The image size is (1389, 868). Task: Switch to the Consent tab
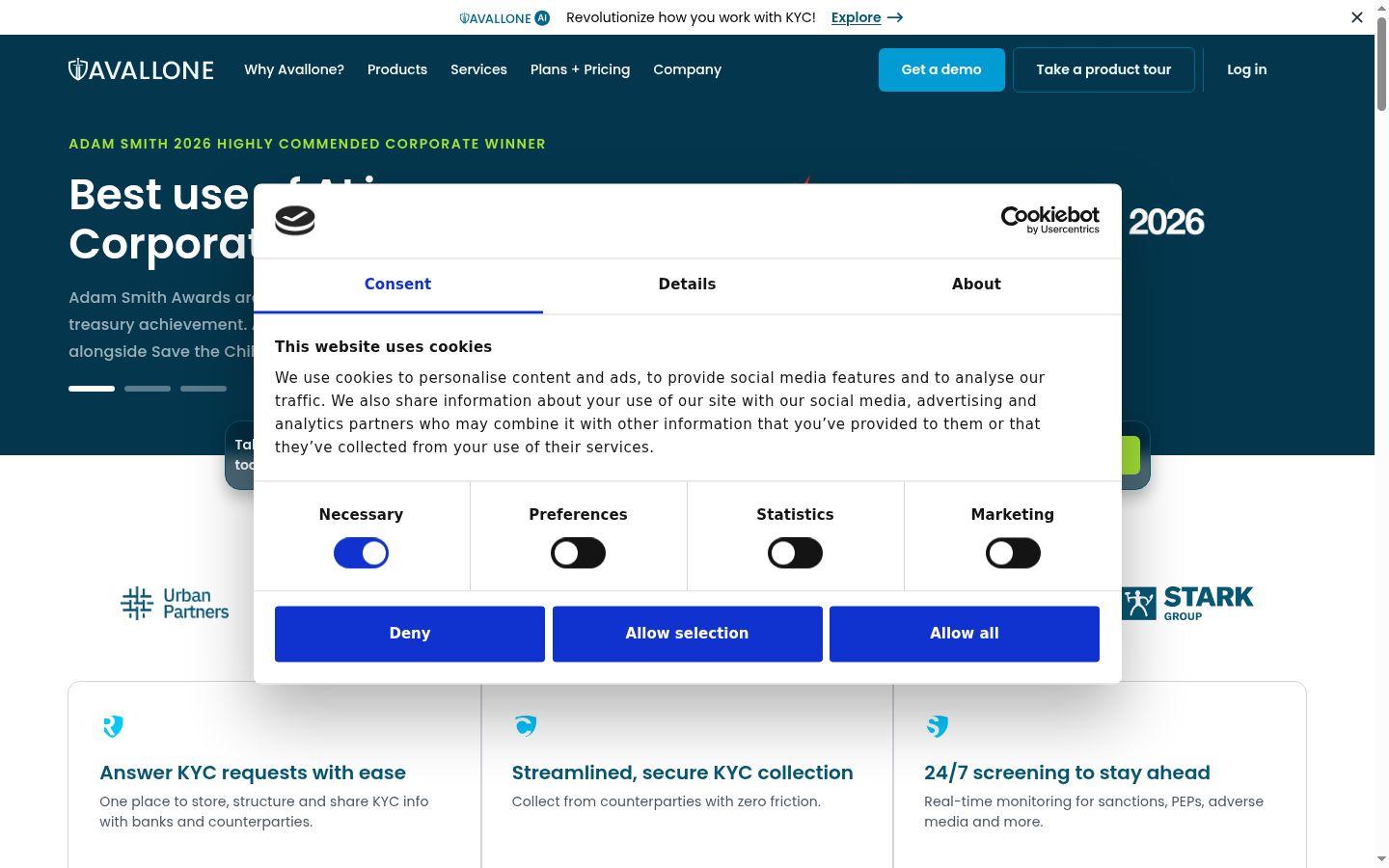click(397, 285)
